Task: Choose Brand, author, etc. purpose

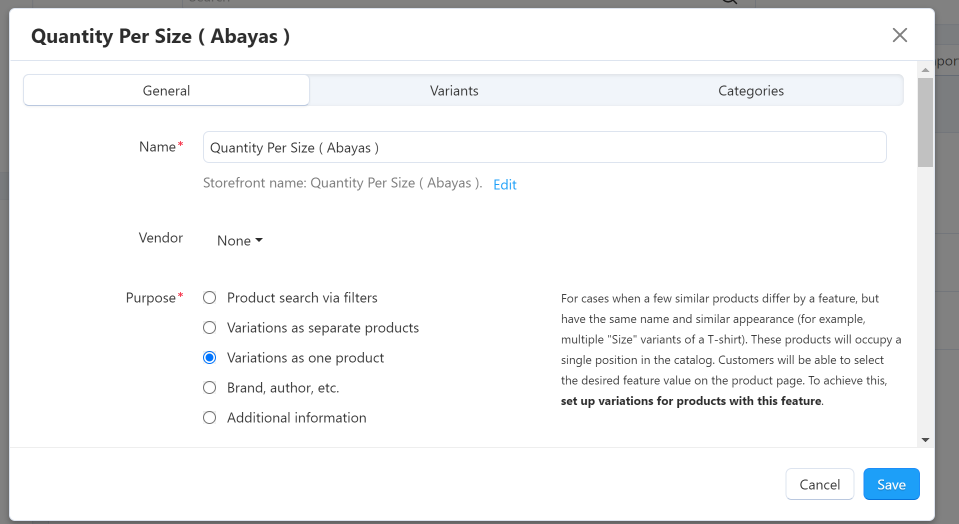Action: [x=210, y=388]
